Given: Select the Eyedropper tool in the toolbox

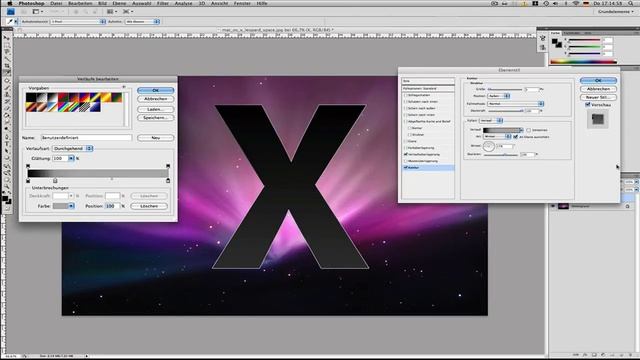Looking at the screenshot, I should click(7, 73).
